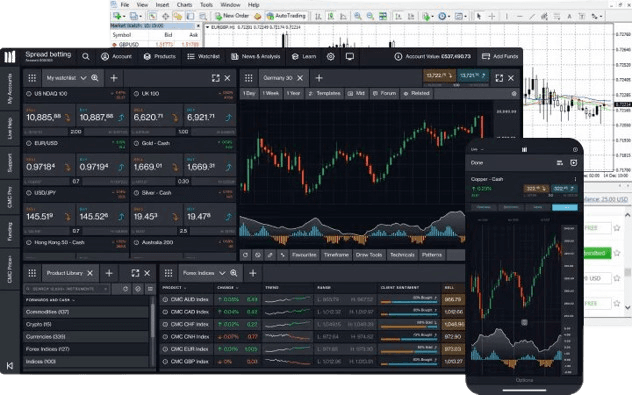The height and width of the screenshot is (395, 632).
Task: Open the MetaTrader Charts menu
Action: pyautogui.click(x=184, y=5)
